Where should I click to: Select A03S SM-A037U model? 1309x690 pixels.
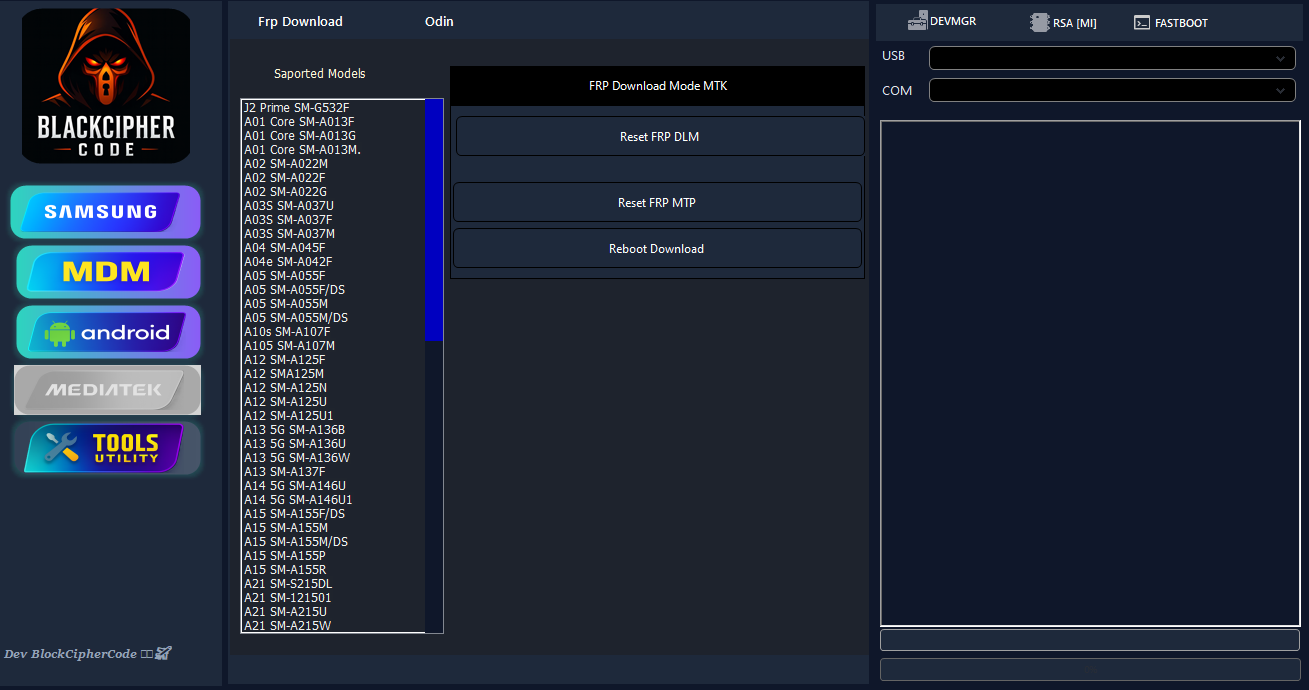[289, 205]
